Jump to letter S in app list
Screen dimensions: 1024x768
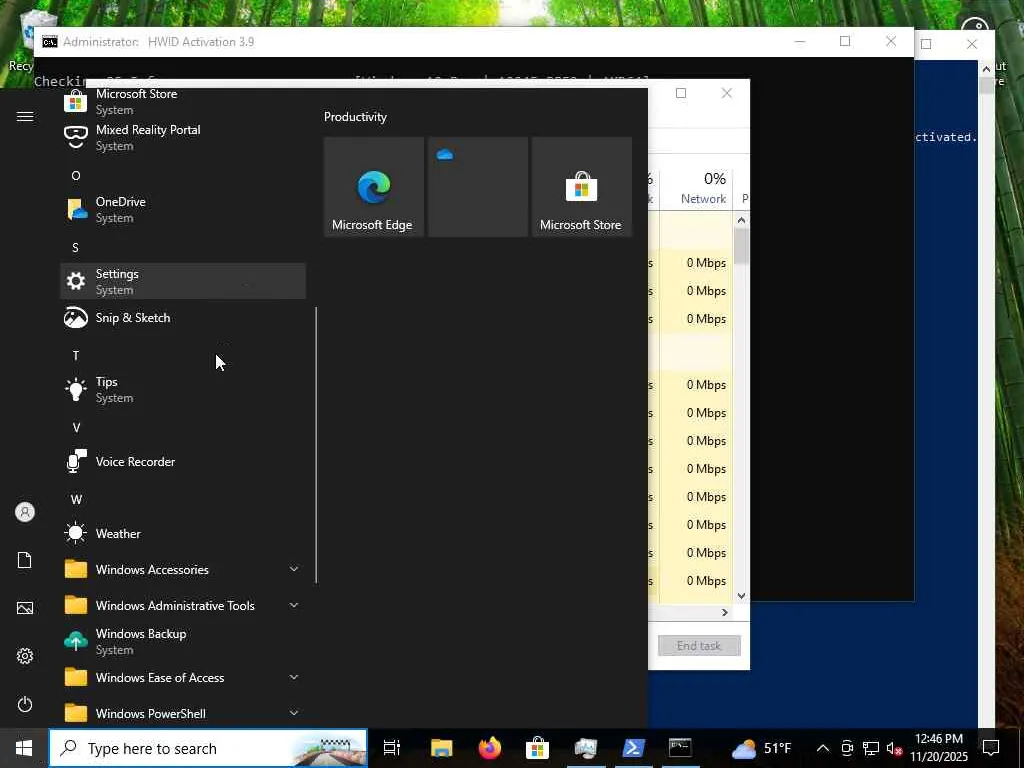(75, 248)
